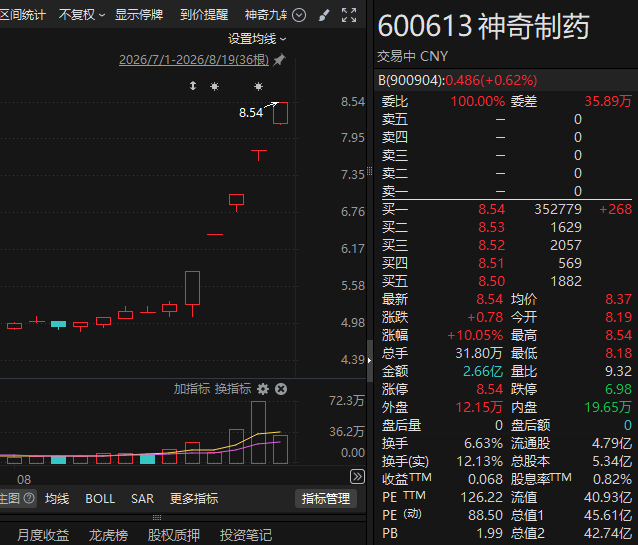The height and width of the screenshot is (545, 638).
Task: Open the drawing brush tool
Action: click(324, 15)
